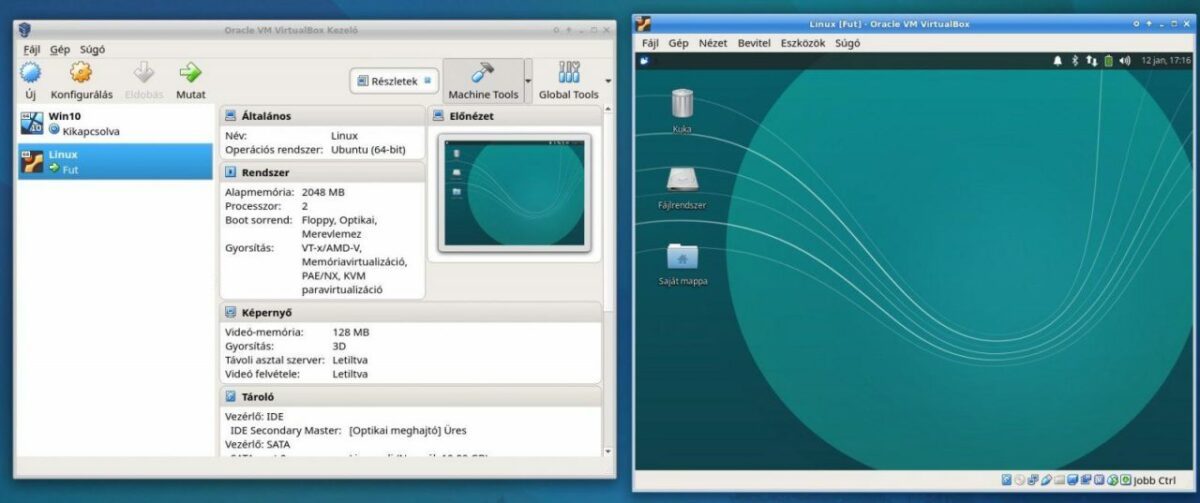Click the Bluetooth icon in guest panel
This screenshot has width=1200, height=503.
point(1076,61)
